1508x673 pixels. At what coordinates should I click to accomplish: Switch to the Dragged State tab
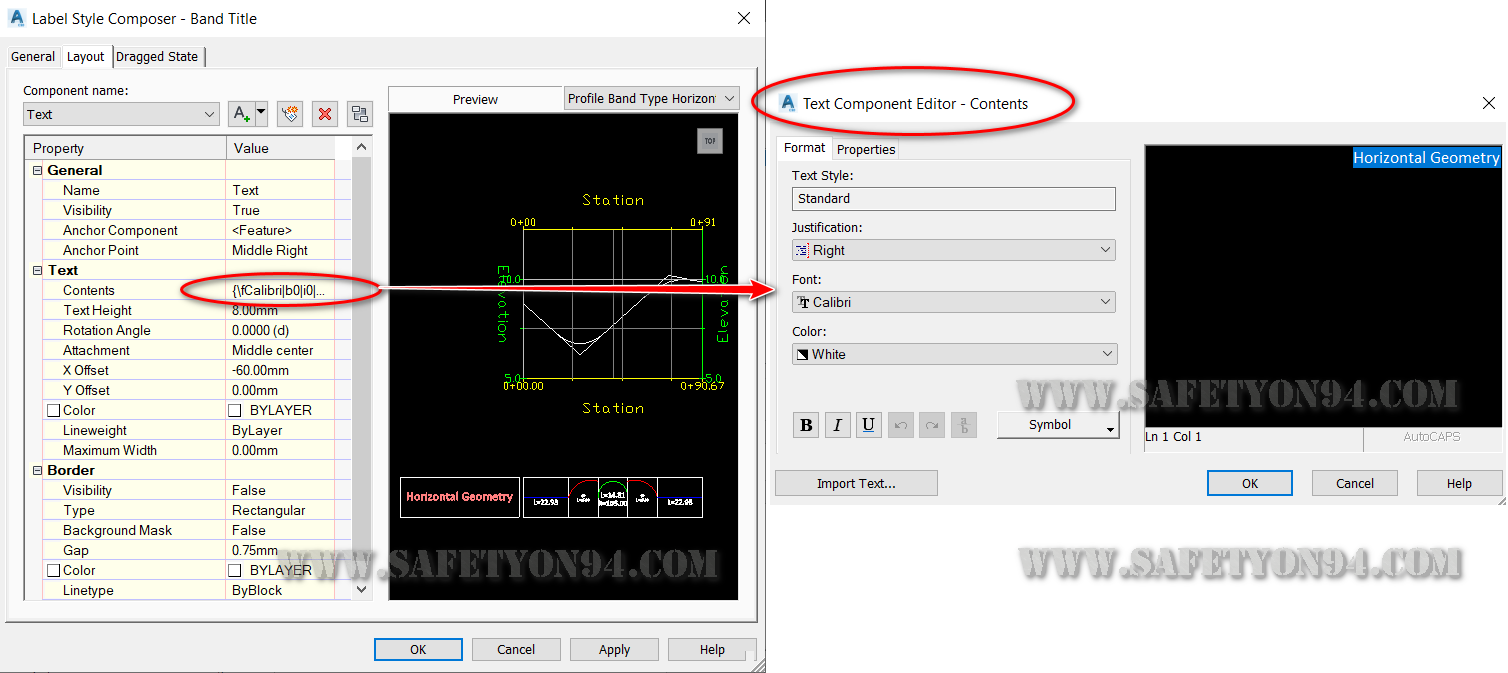click(x=157, y=56)
